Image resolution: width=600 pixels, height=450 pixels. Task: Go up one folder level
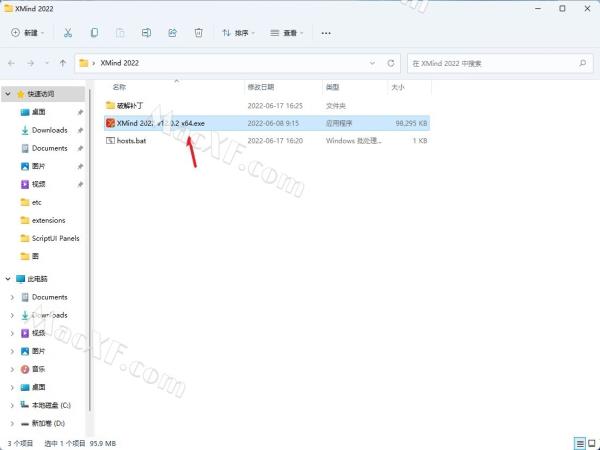click(63, 63)
